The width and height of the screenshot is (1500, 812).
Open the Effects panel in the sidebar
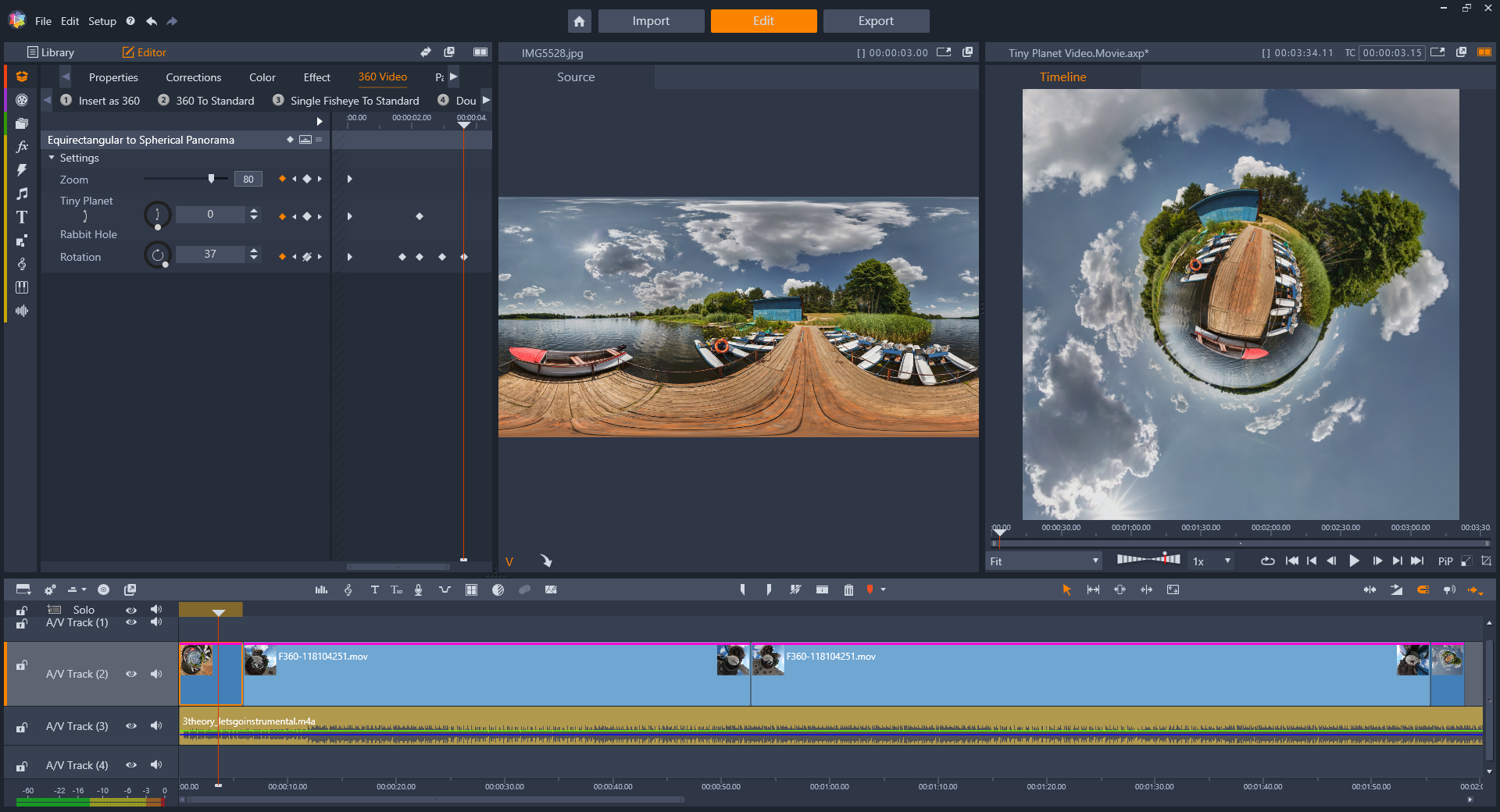click(22, 146)
